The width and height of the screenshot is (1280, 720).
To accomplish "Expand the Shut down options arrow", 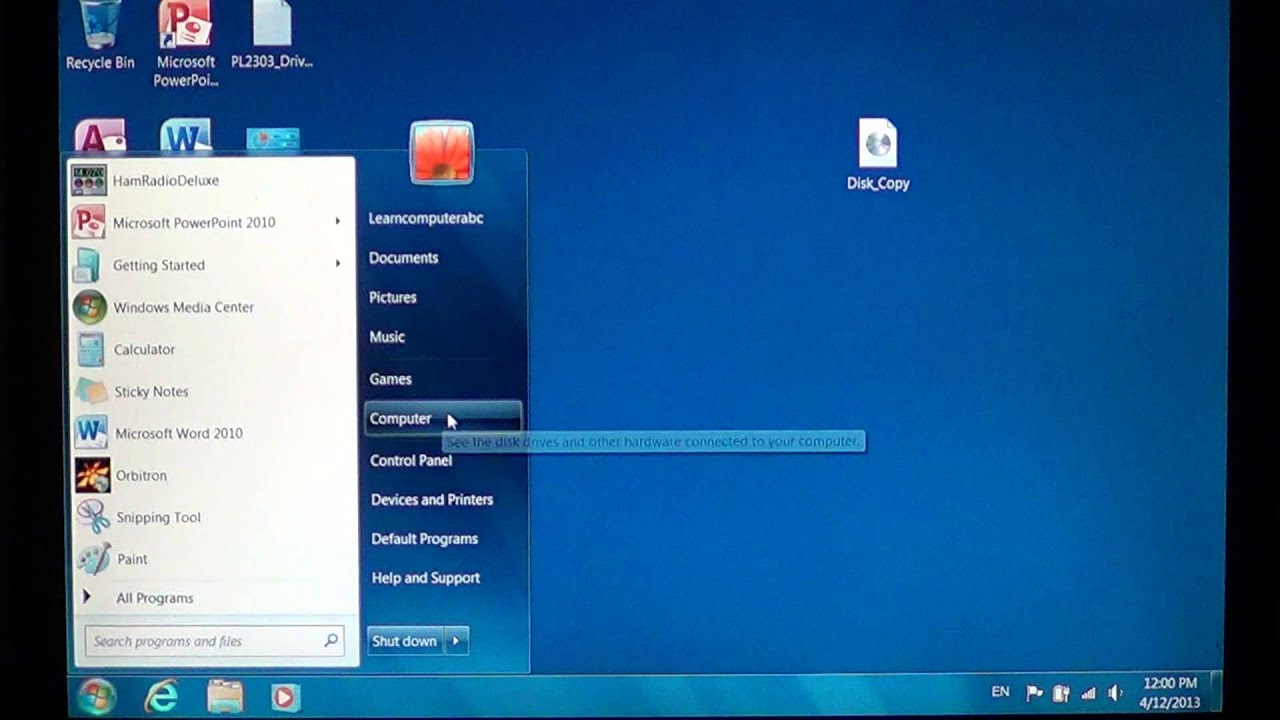I will pyautogui.click(x=456, y=641).
